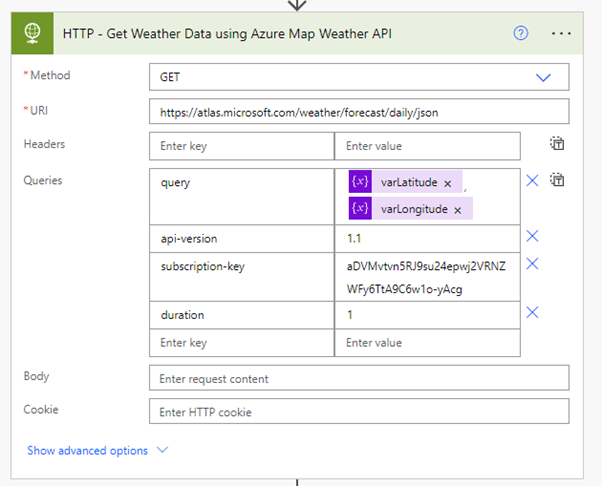
Task: Click the HTTP globe action icon
Action: [x=32, y=33]
